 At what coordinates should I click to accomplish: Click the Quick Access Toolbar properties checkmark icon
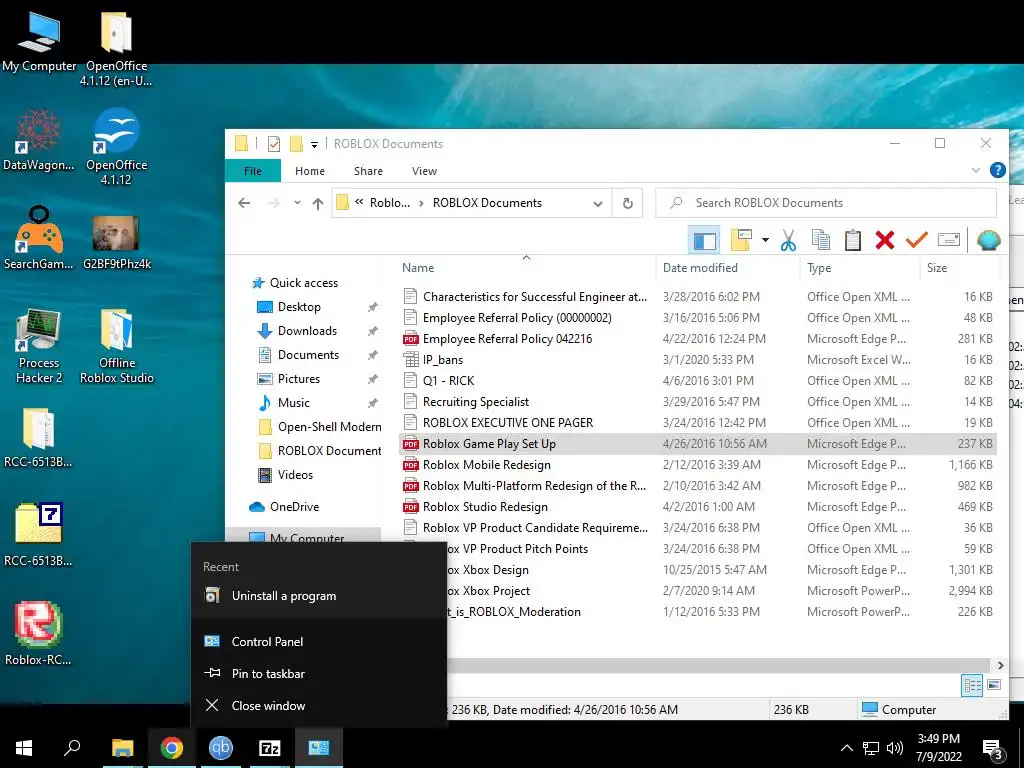coord(274,144)
